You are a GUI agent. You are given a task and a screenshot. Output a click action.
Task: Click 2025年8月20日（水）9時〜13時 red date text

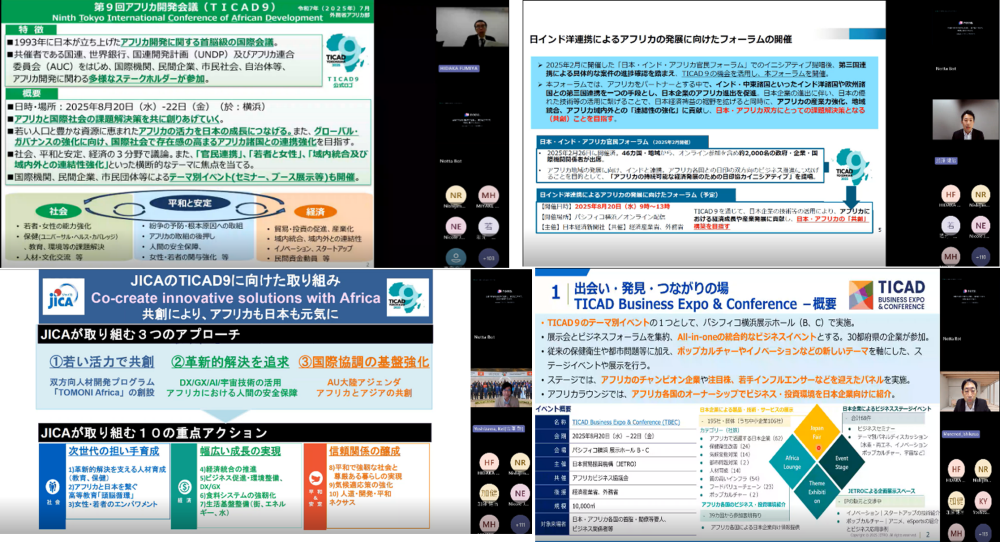tap(622, 207)
